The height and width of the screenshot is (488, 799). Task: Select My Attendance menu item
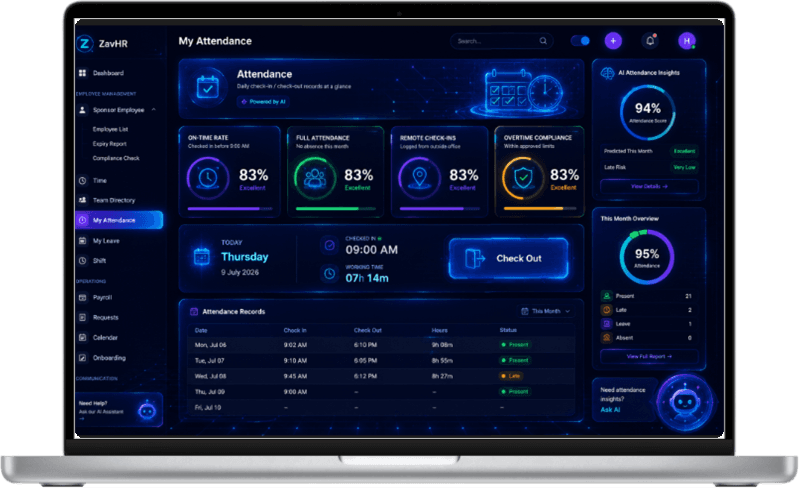(119, 220)
